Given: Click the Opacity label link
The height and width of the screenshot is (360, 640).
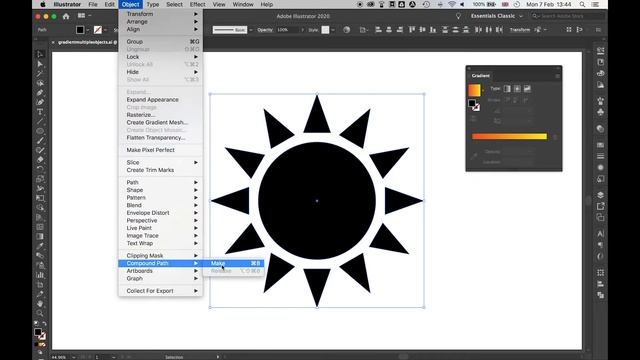Looking at the screenshot, I should 265,30.
